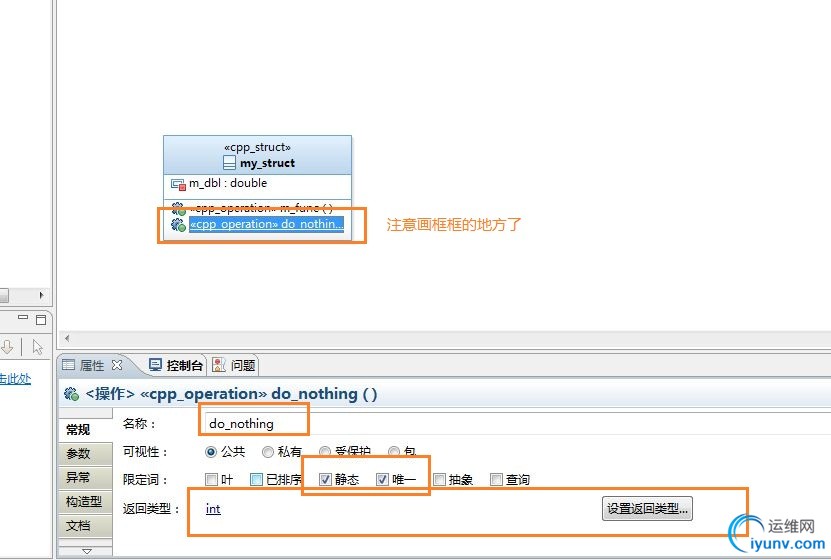831x560 pixels.
Task: Click the operation gear icon in properties header
Action: pos(72,394)
